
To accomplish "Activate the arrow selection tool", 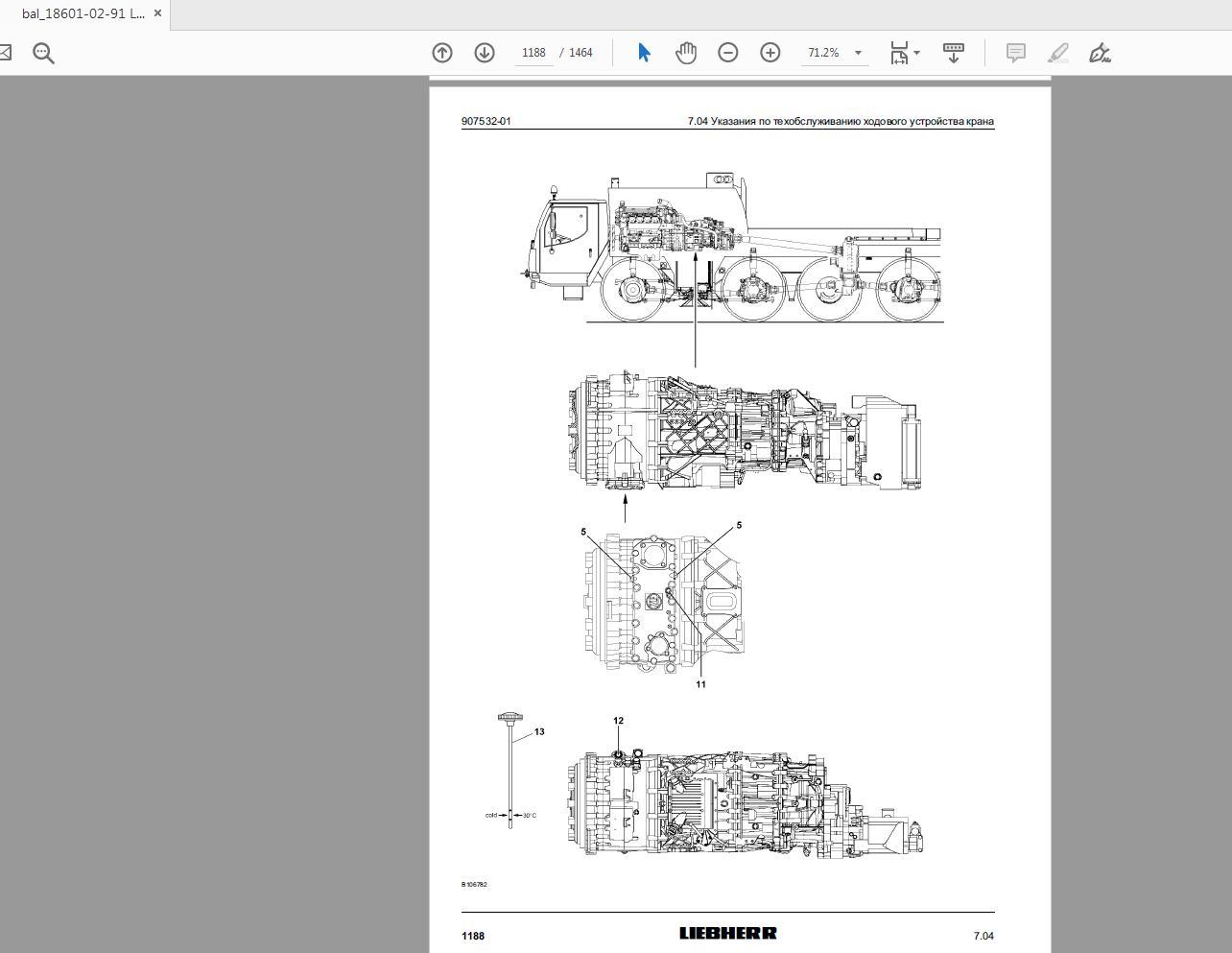I will pyautogui.click(x=644, y=53).
